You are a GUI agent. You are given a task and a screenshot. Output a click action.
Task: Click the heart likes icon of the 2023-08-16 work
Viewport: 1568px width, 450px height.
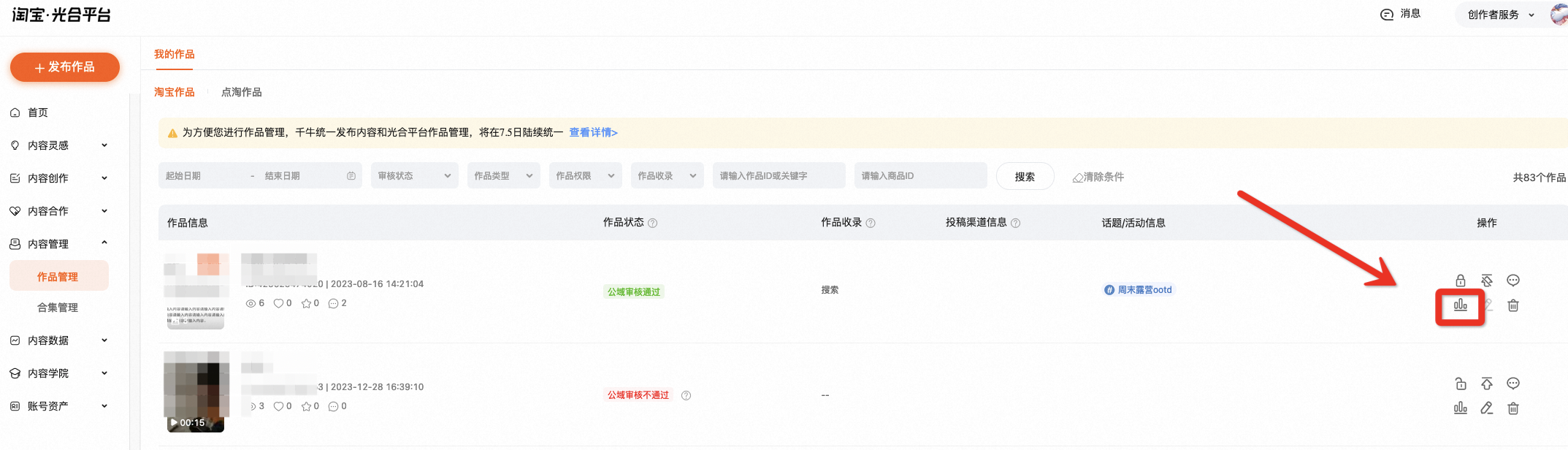(278, 303)
